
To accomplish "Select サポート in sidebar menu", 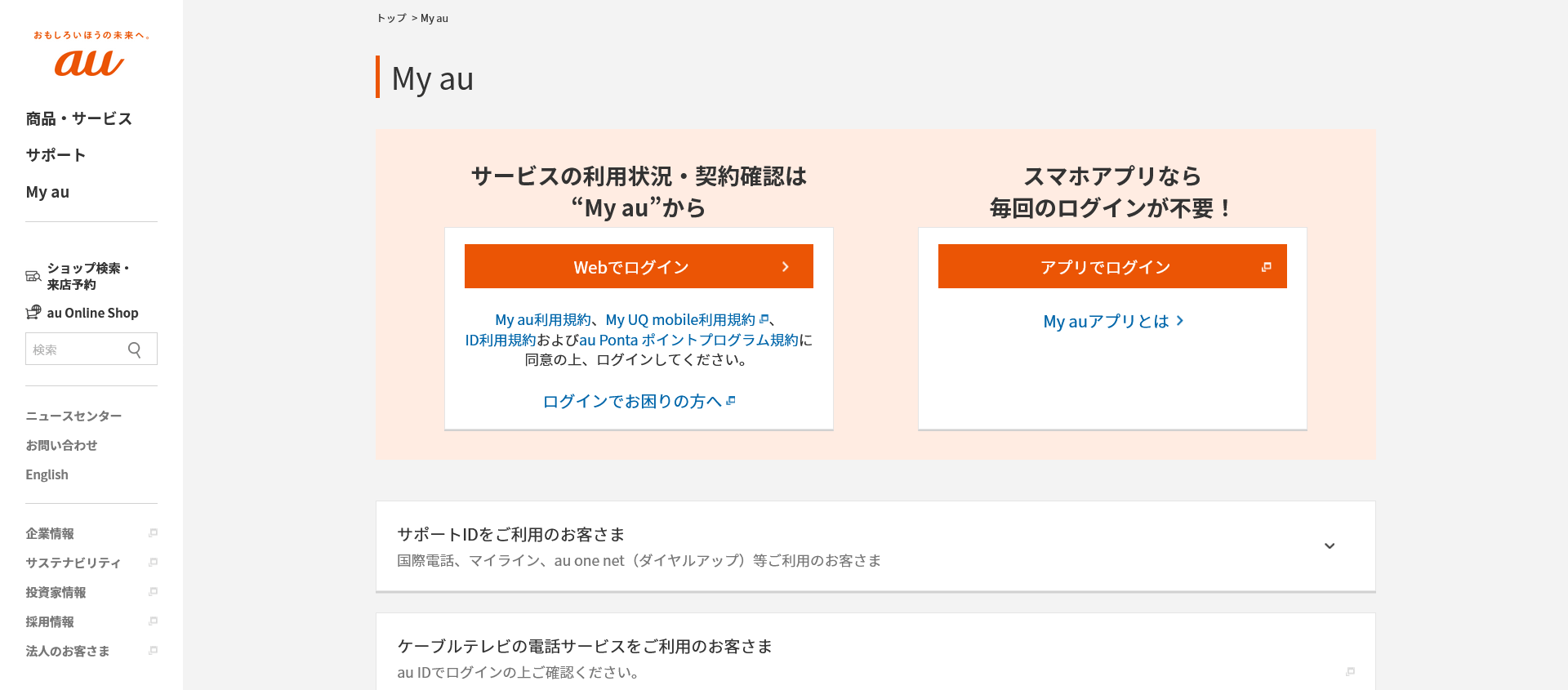I will click(56, 154).
